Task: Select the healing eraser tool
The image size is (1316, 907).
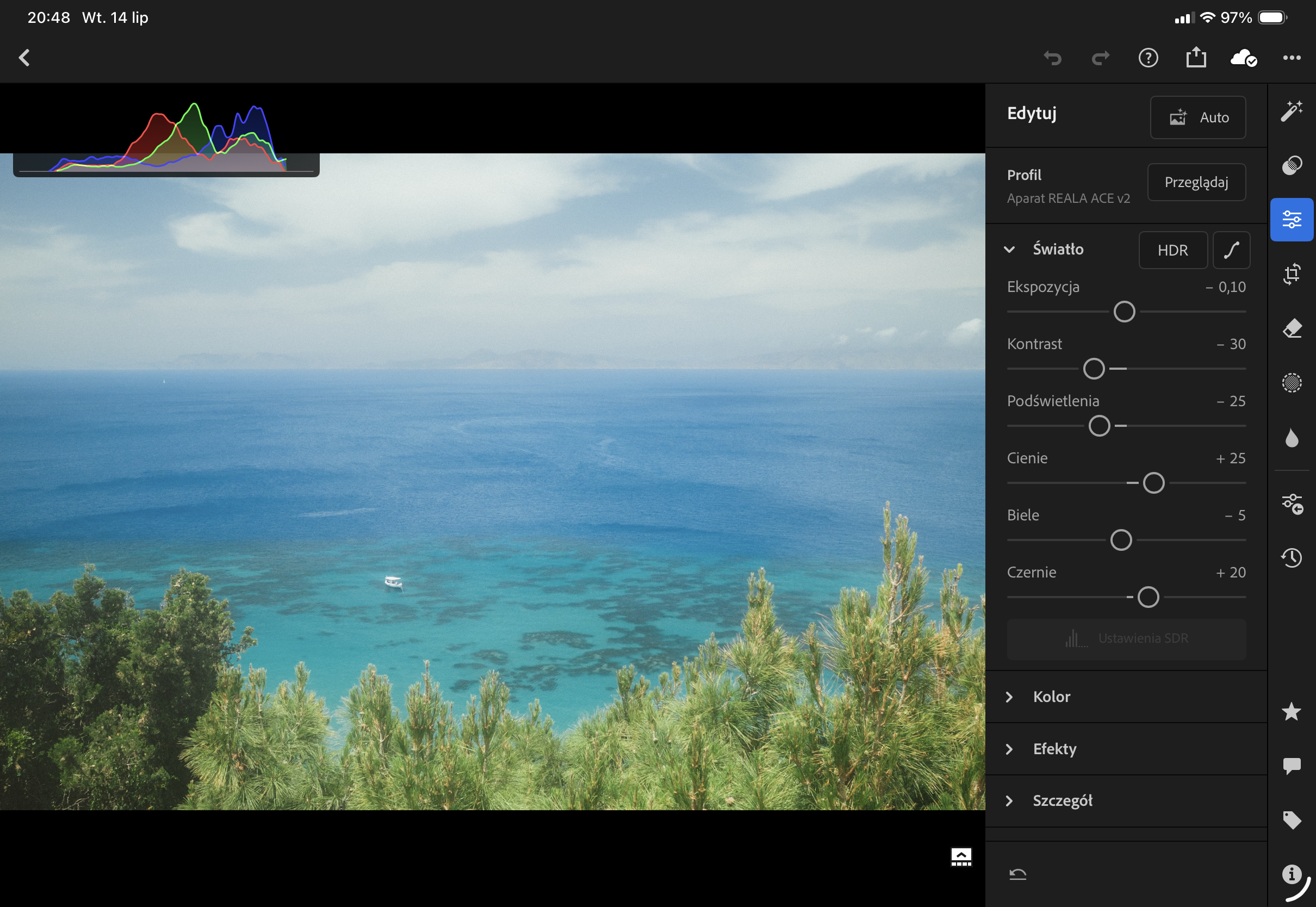Action: coord(1292,328)
